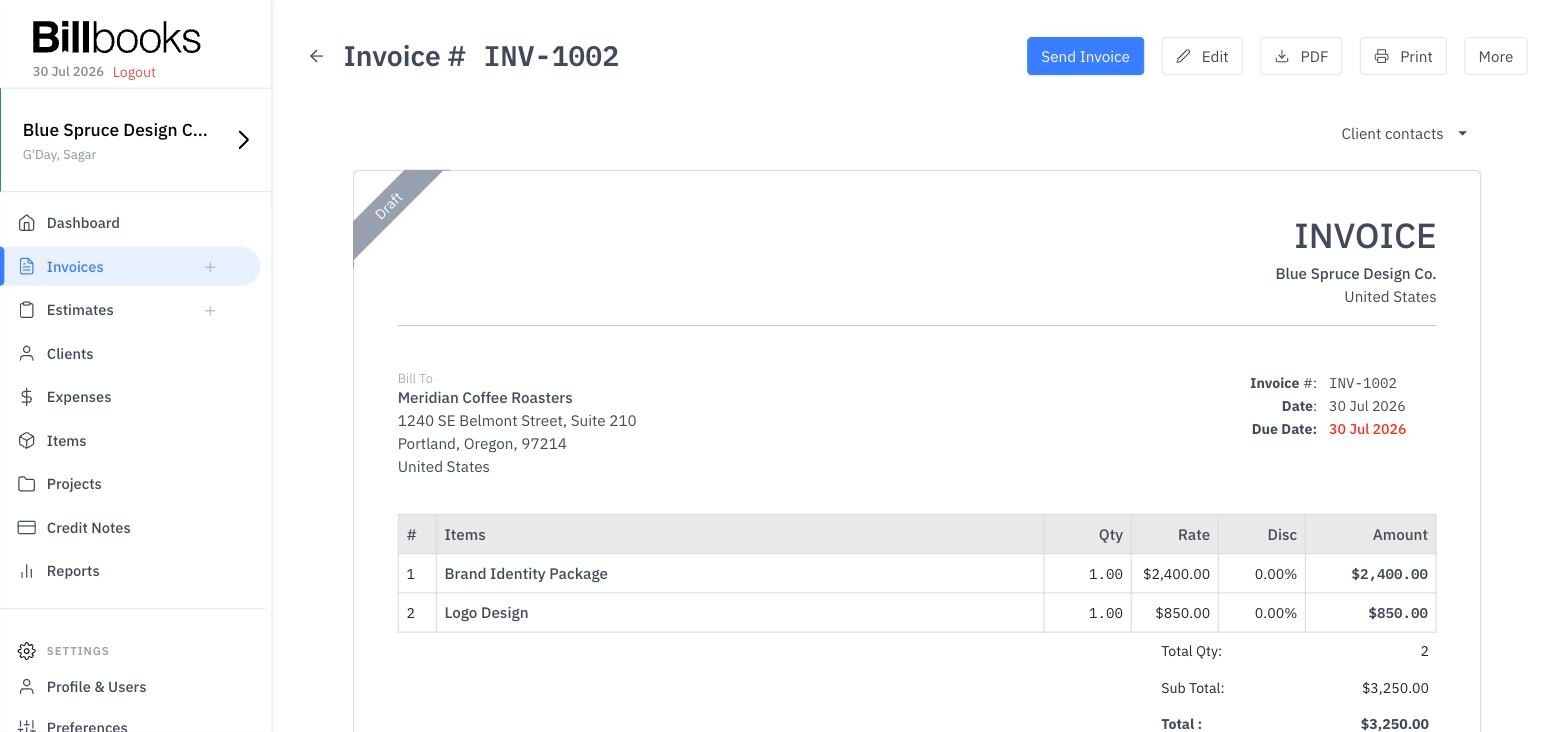1558x732 pixels.
Task: Click the bold Total amount $3,250.00
Action: point(1395,724)
